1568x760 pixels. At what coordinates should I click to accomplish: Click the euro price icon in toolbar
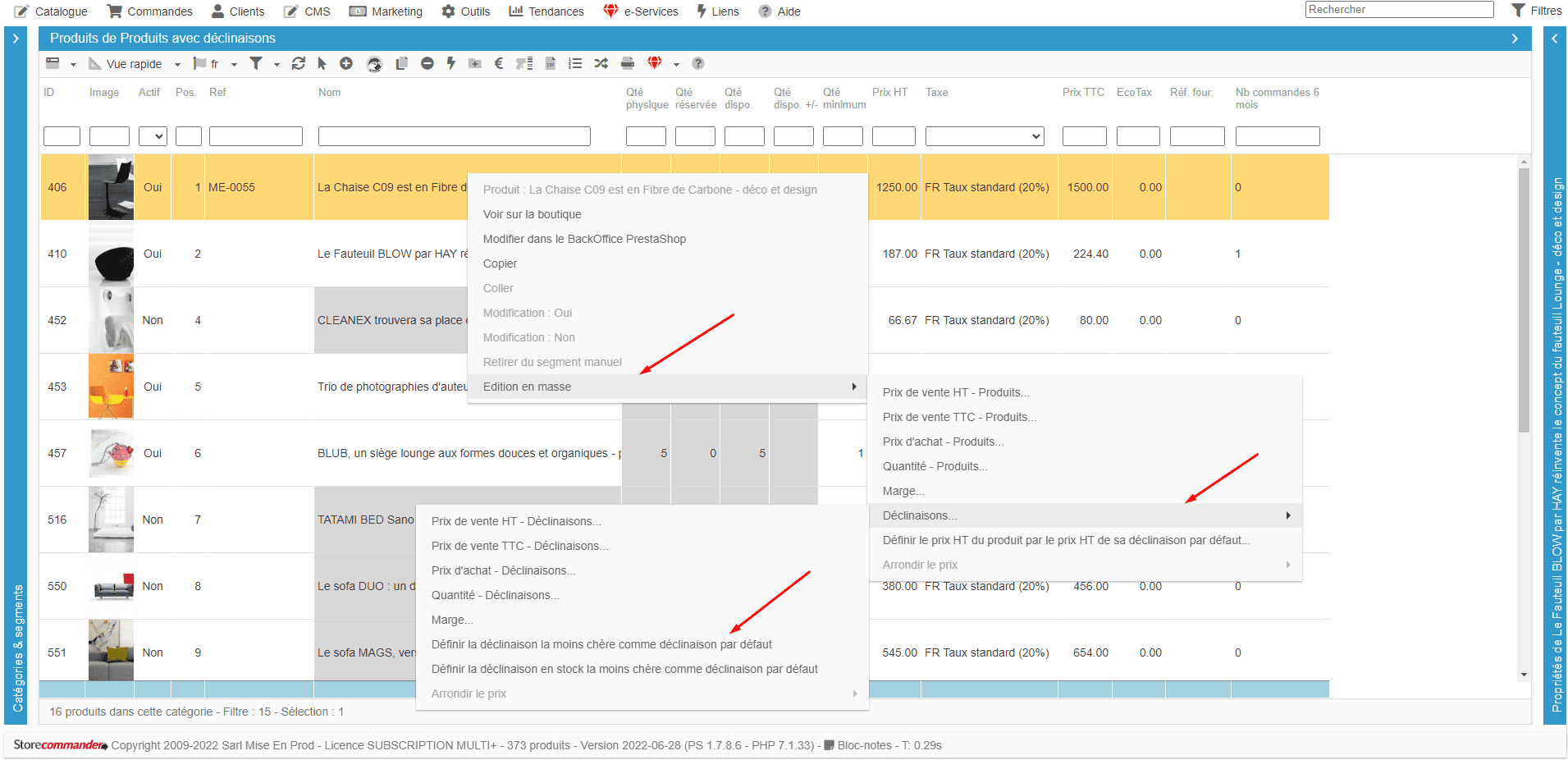[498, 63]
